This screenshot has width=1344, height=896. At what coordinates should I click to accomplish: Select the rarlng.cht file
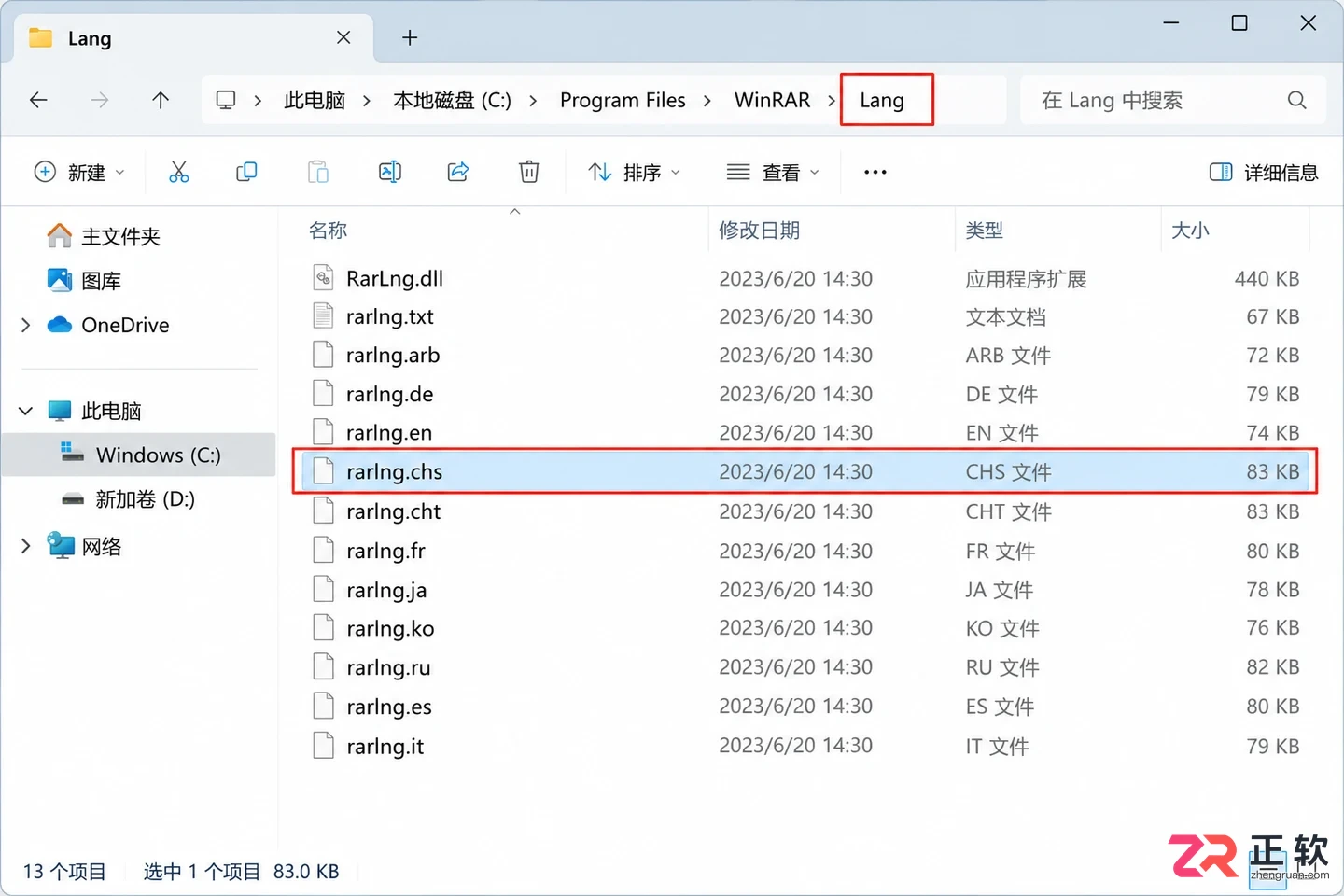point(805,511)
